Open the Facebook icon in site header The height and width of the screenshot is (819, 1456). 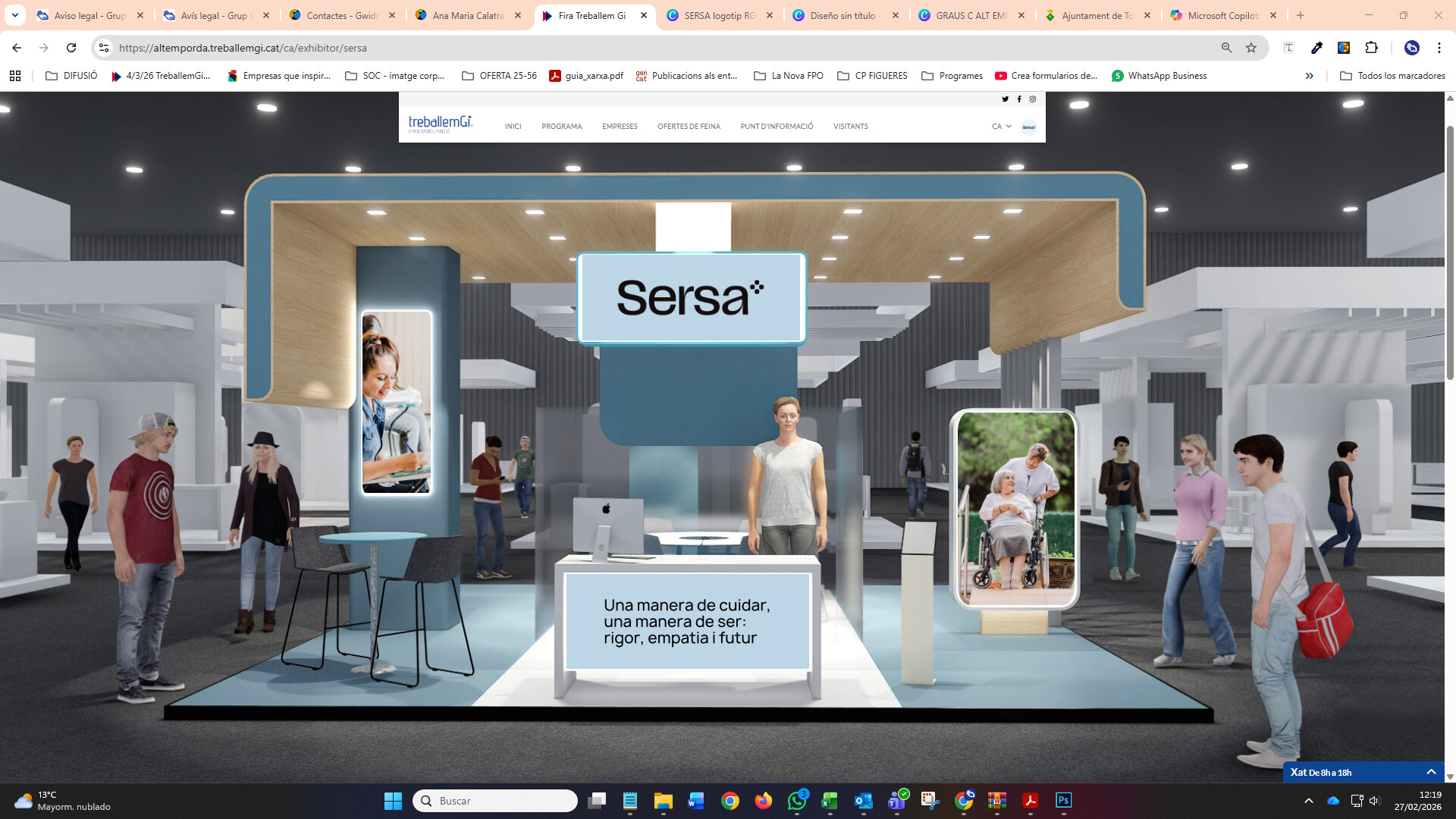(1019, 99)
